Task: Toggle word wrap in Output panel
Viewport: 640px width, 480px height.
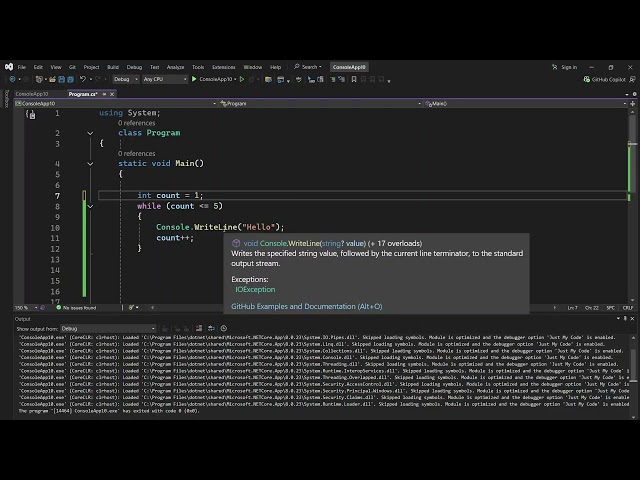Action: click(211, 328)
